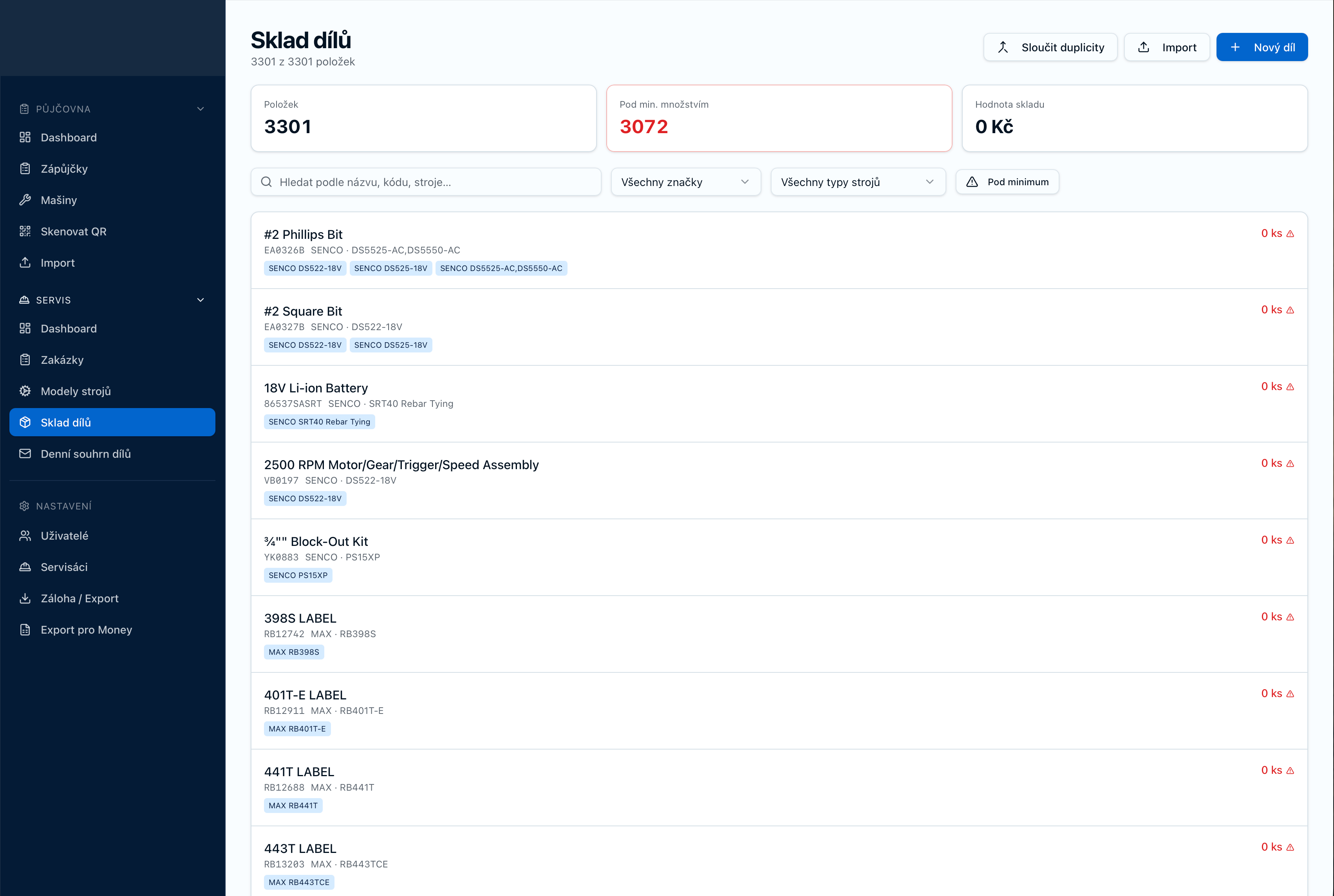Open the Všechny typy strojů dropdown

coord(858,182)
